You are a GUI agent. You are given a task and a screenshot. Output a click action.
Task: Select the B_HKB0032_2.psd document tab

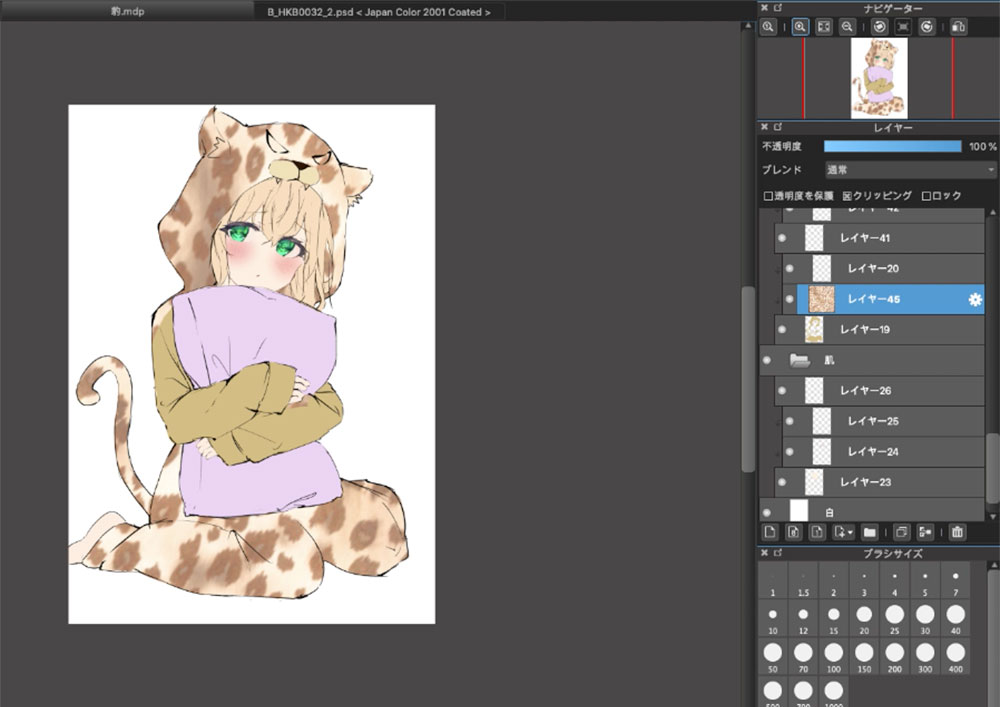[x=378, y=11]
